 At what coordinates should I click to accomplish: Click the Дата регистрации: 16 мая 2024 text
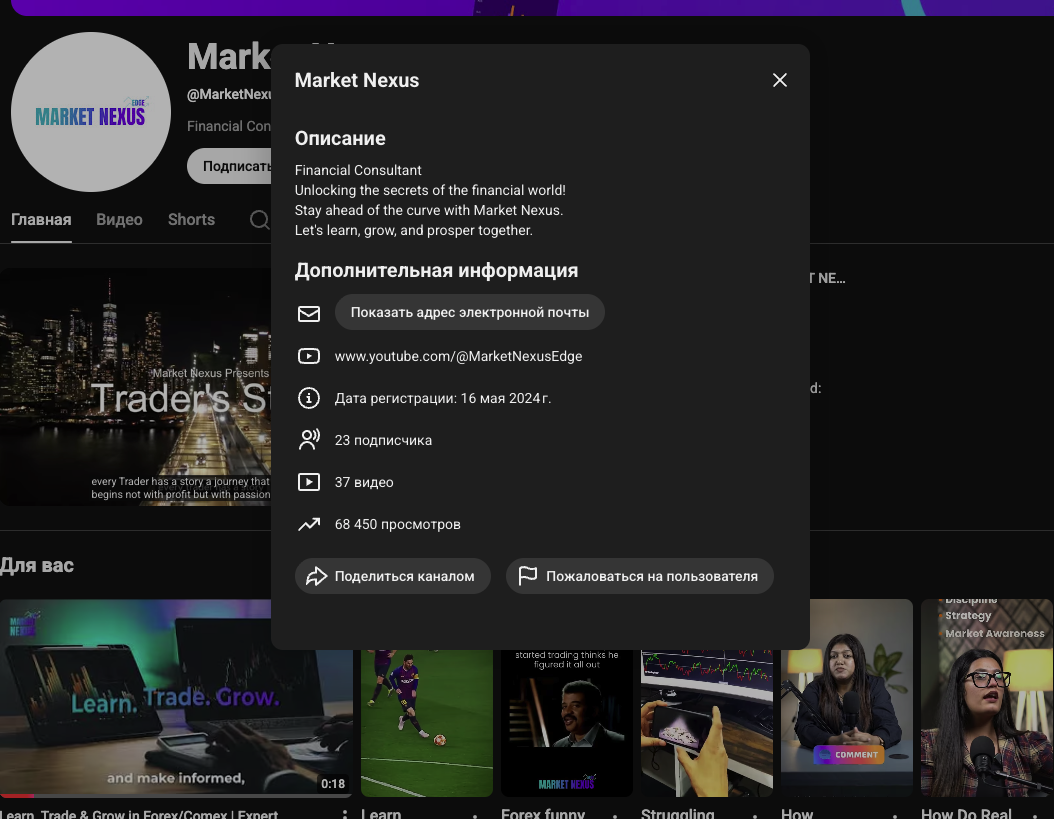[x=443, y=398]
